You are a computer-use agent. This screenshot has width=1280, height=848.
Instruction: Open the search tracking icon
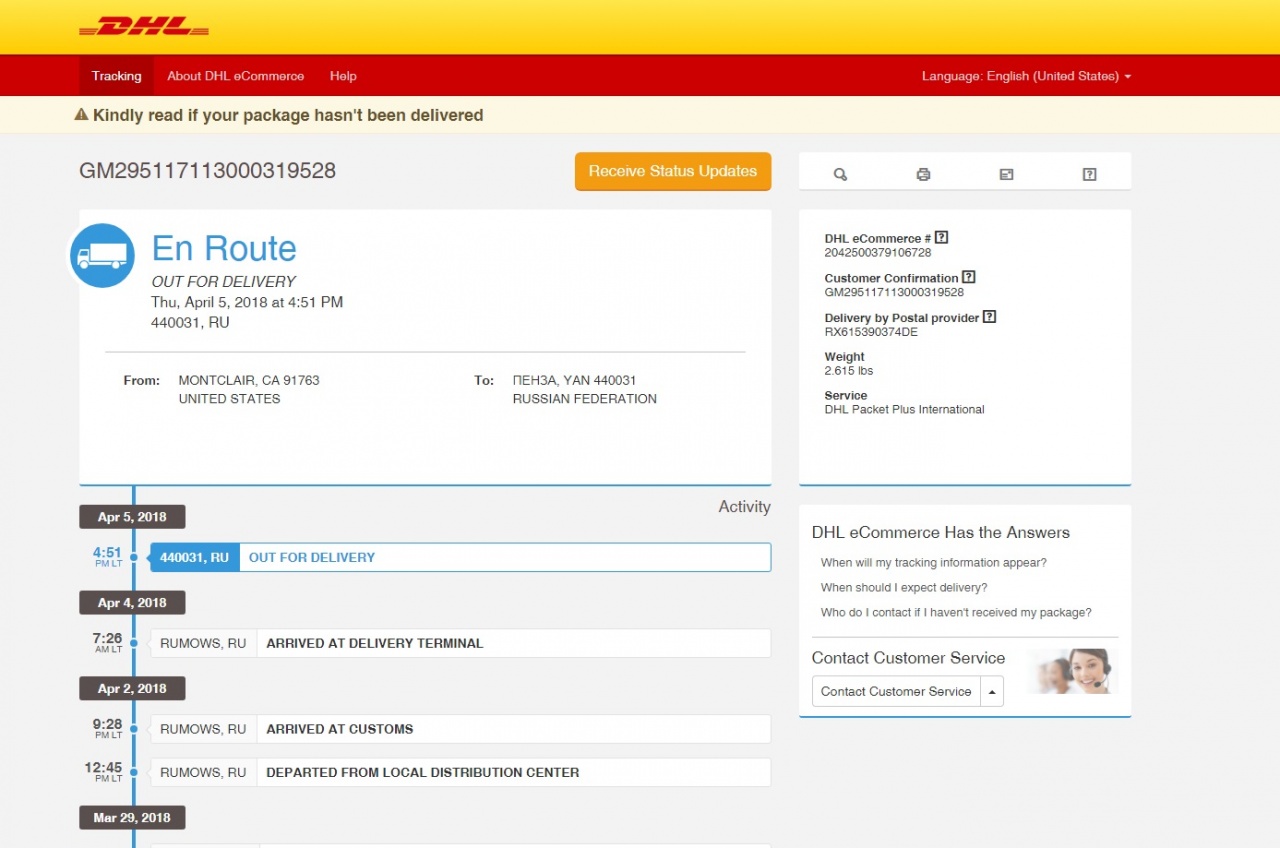(x=840, y=174)
